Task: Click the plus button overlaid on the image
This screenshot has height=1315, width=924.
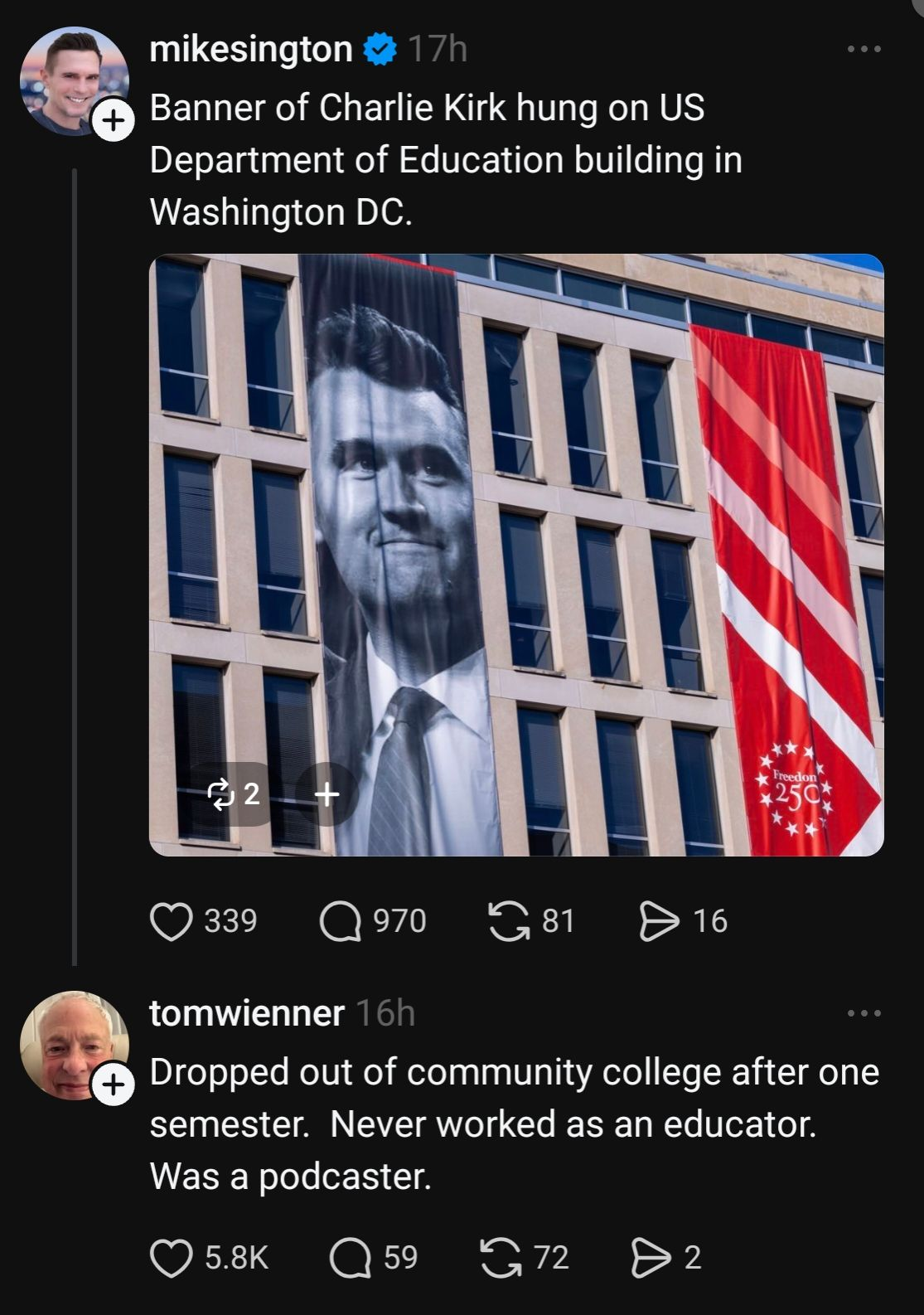Action: pos(327,794)
